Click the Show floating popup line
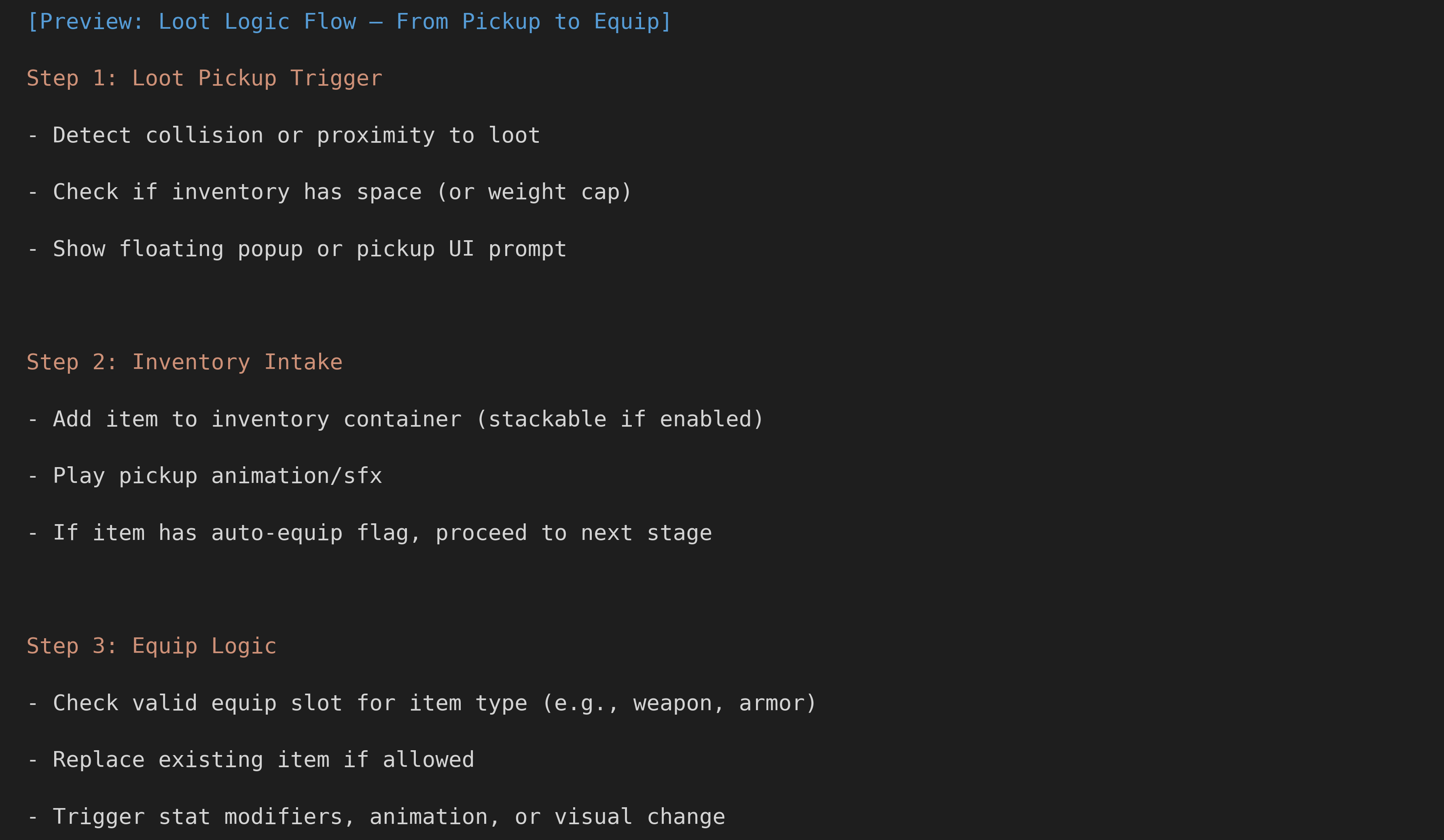Screen dimensions: 1444x840 (297, 249)
